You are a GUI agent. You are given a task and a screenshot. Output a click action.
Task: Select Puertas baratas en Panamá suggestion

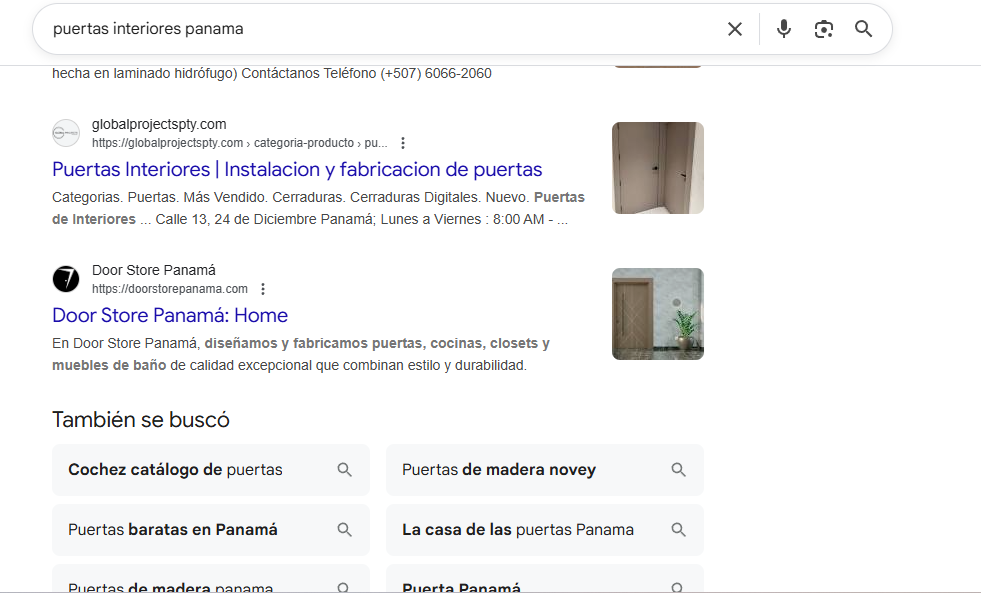173,530
